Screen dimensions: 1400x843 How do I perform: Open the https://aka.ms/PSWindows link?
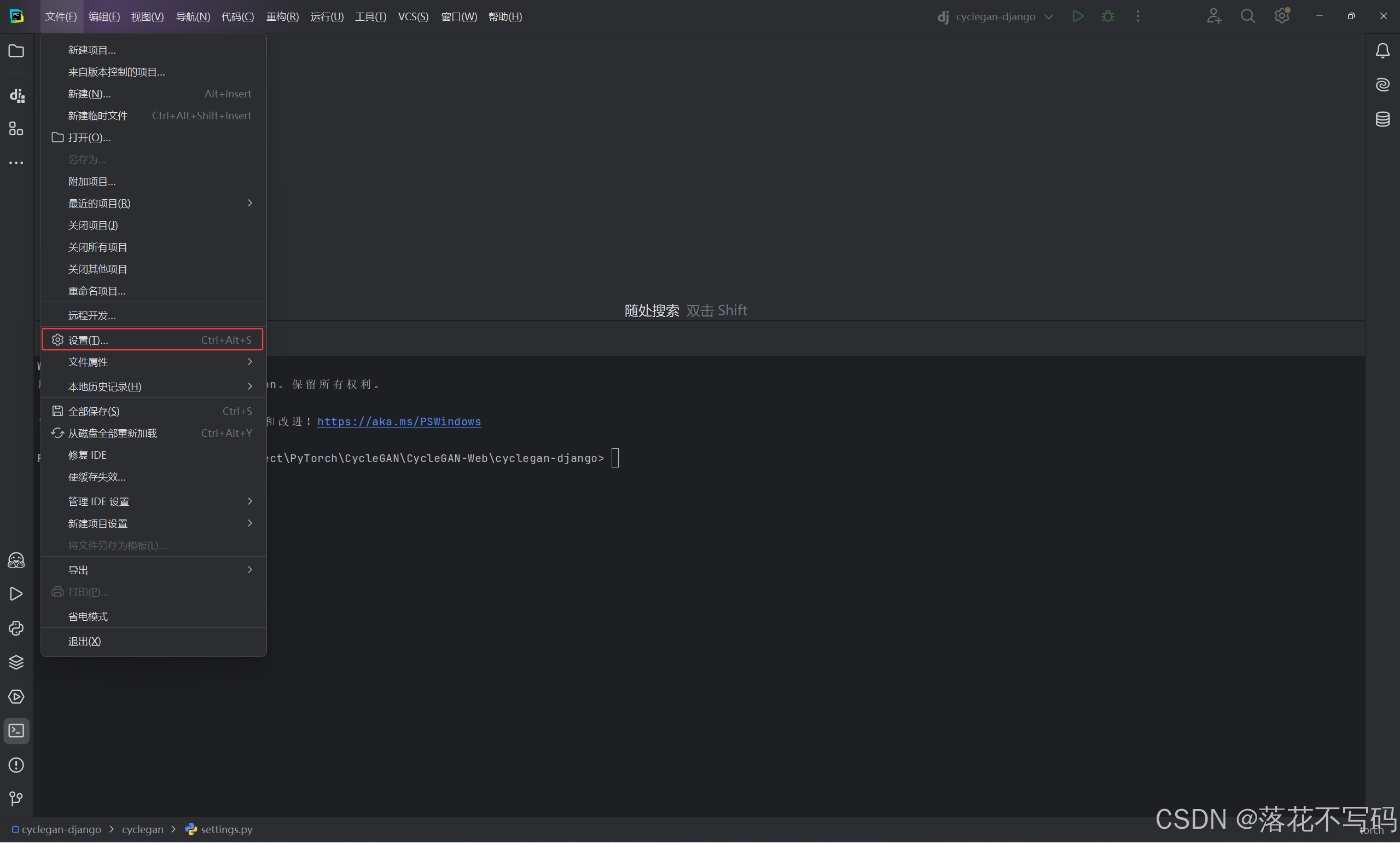coord(398,422)
